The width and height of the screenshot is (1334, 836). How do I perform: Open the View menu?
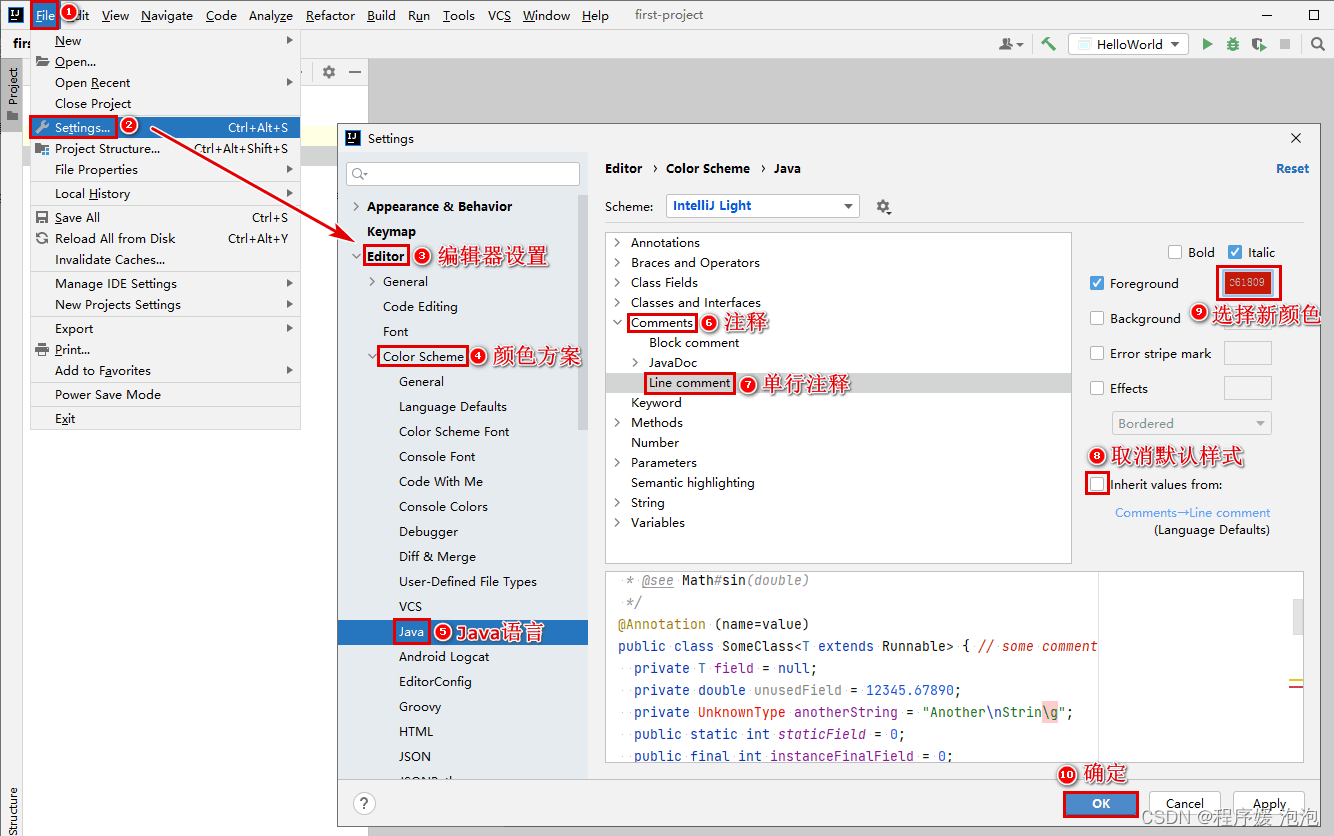click(115, 15)
